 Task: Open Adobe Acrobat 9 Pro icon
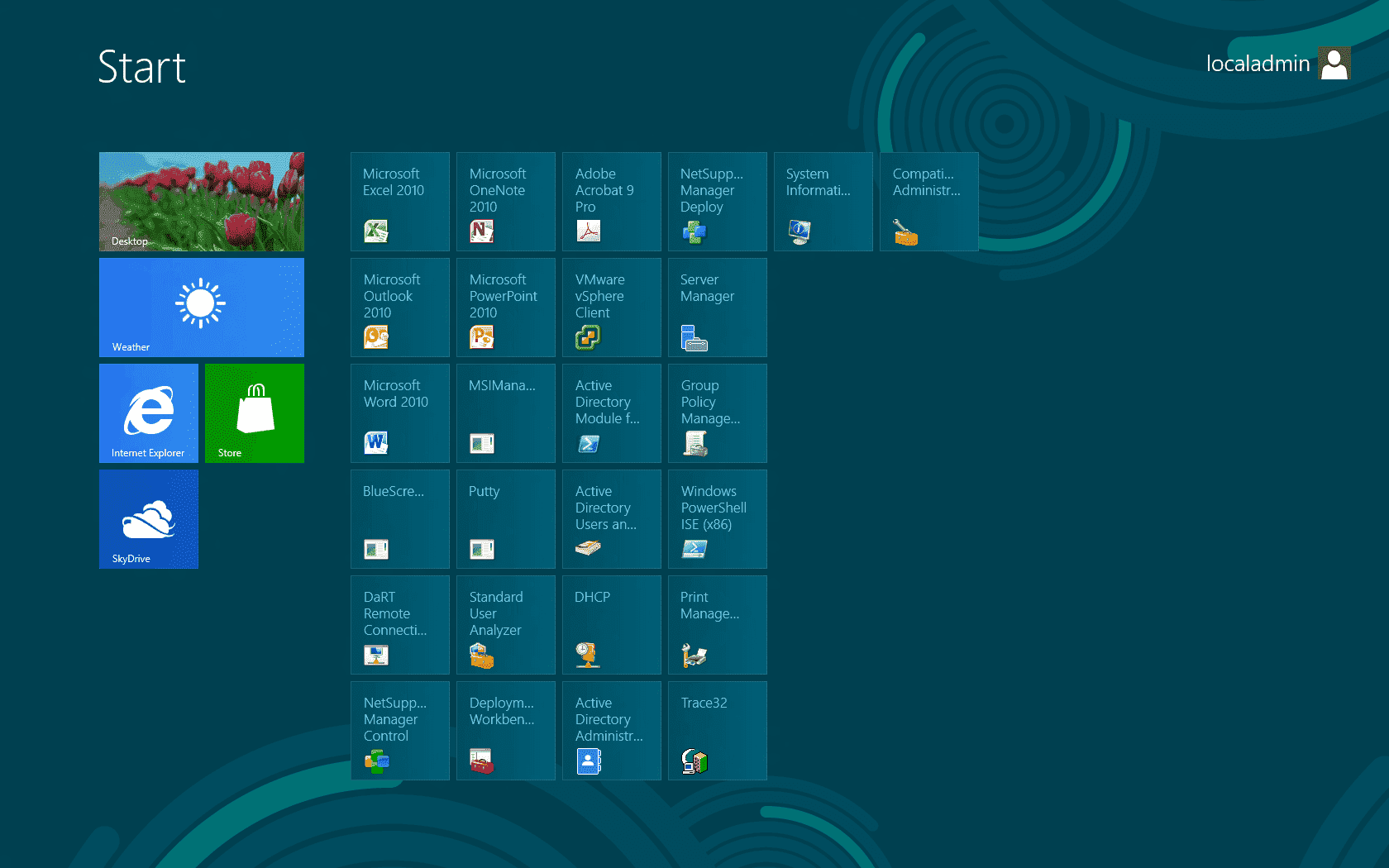588,231
